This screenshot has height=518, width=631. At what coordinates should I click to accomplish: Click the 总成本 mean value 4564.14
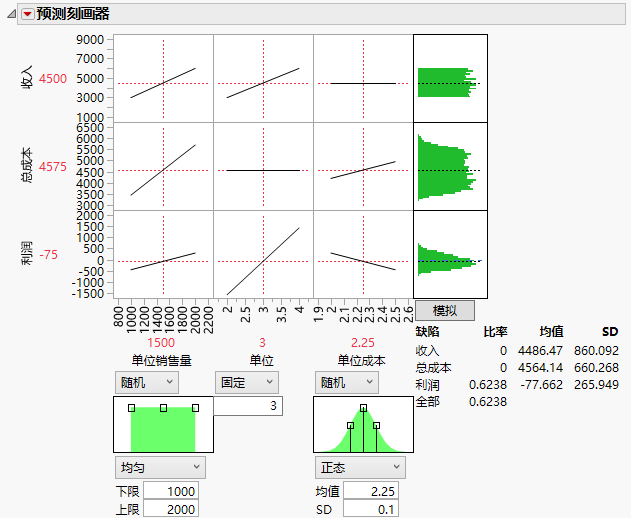[540, 368]
